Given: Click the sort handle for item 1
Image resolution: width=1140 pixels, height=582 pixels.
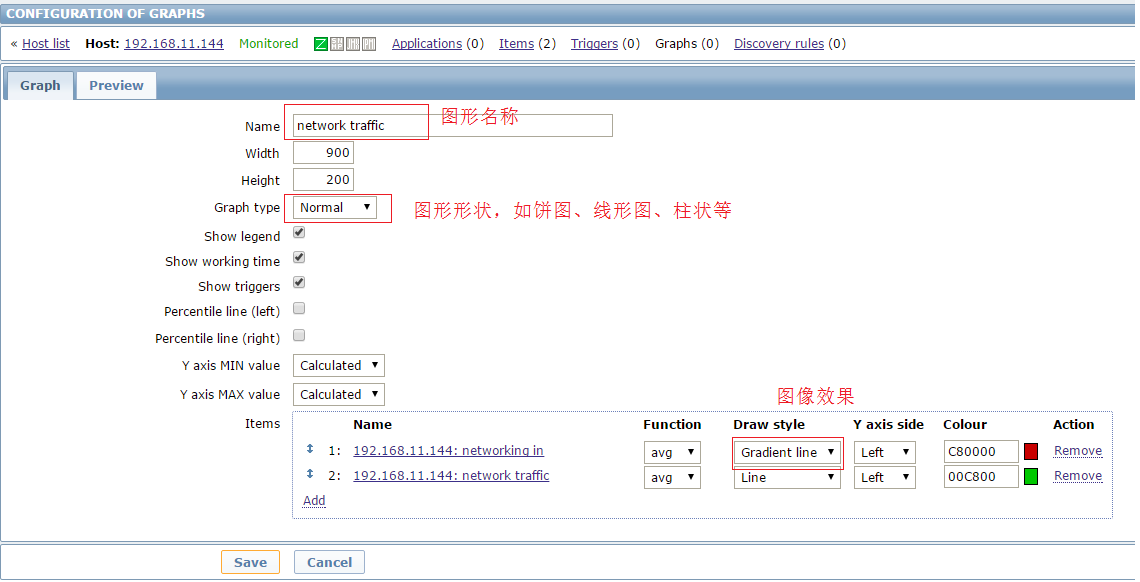Looking at the screenshot, I should pyautogui.click(x=310, y=449).
